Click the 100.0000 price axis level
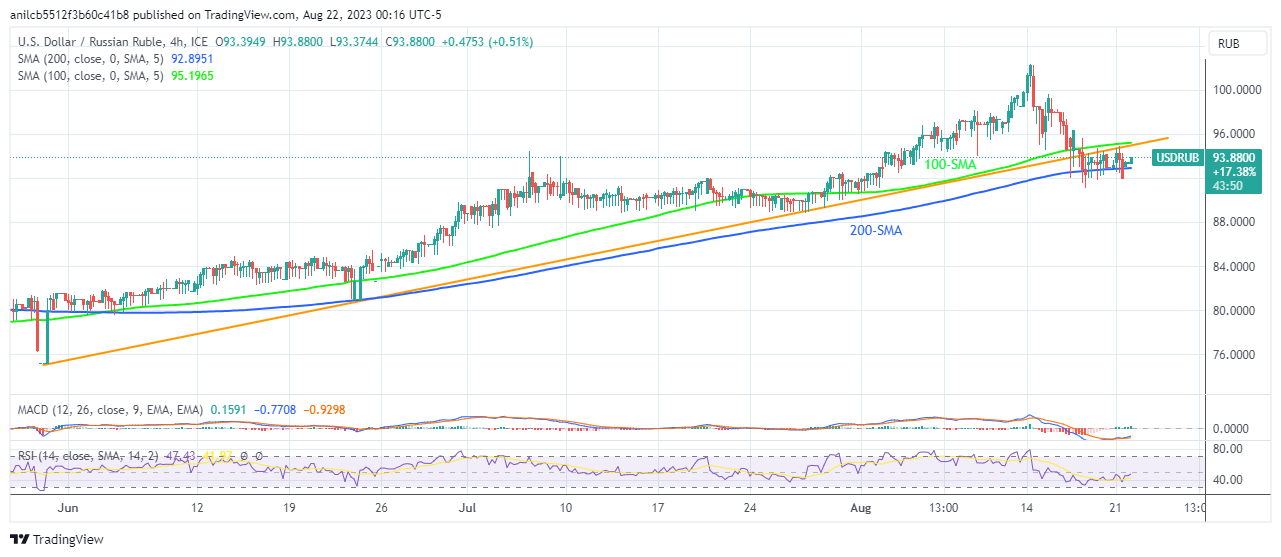1281x557 pixels. coord(1236,90)
